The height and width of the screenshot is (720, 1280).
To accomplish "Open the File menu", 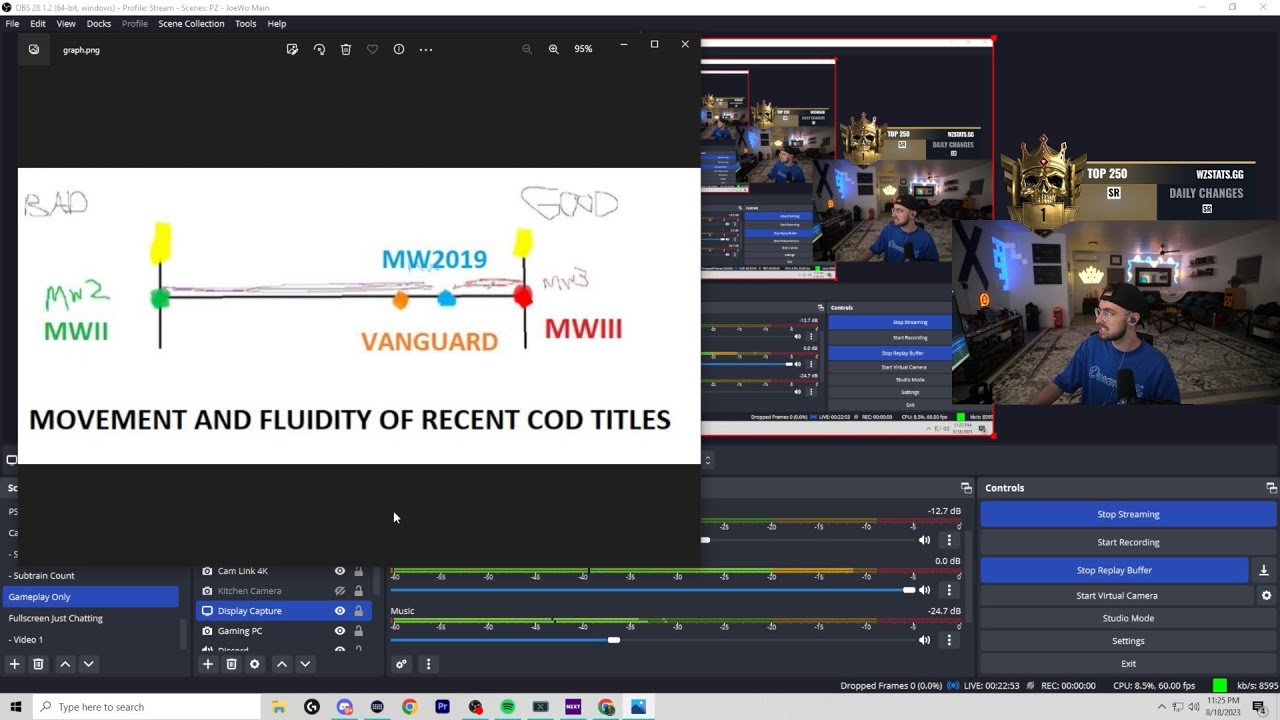I will pos(12,23).
